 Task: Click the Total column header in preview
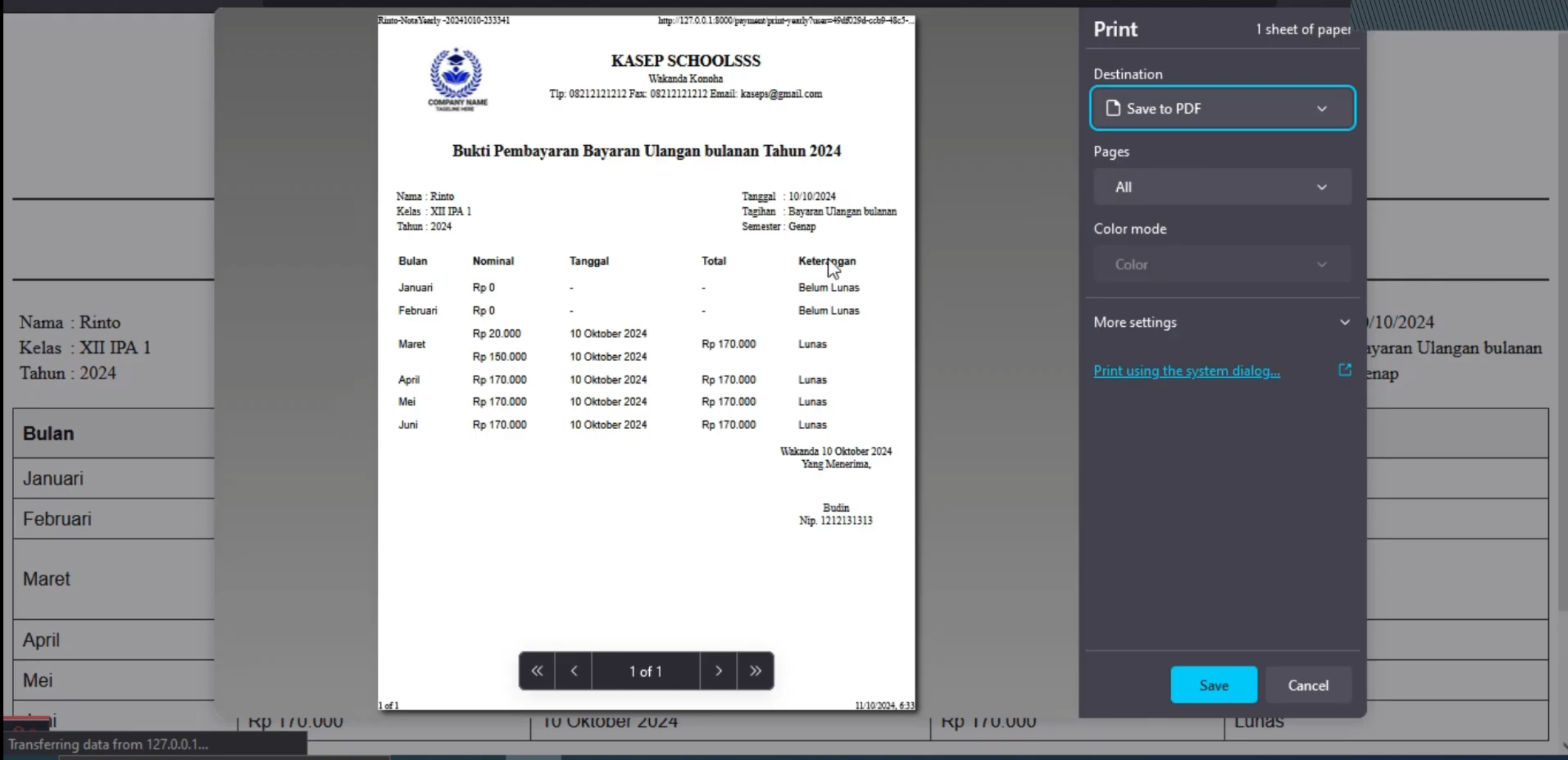point(713,261)
